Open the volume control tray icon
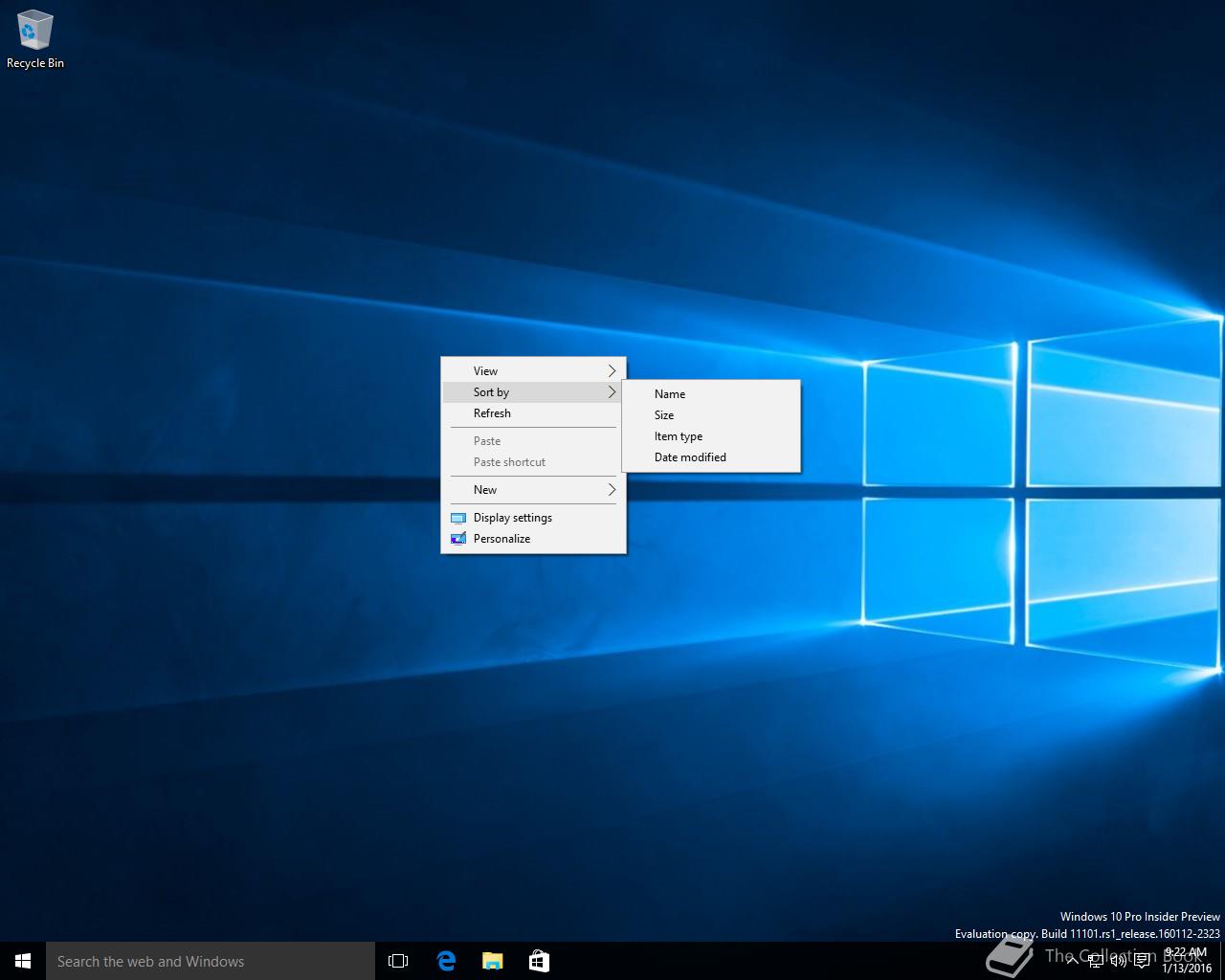Screen dimensions: 1225x980 (1119, 961)
